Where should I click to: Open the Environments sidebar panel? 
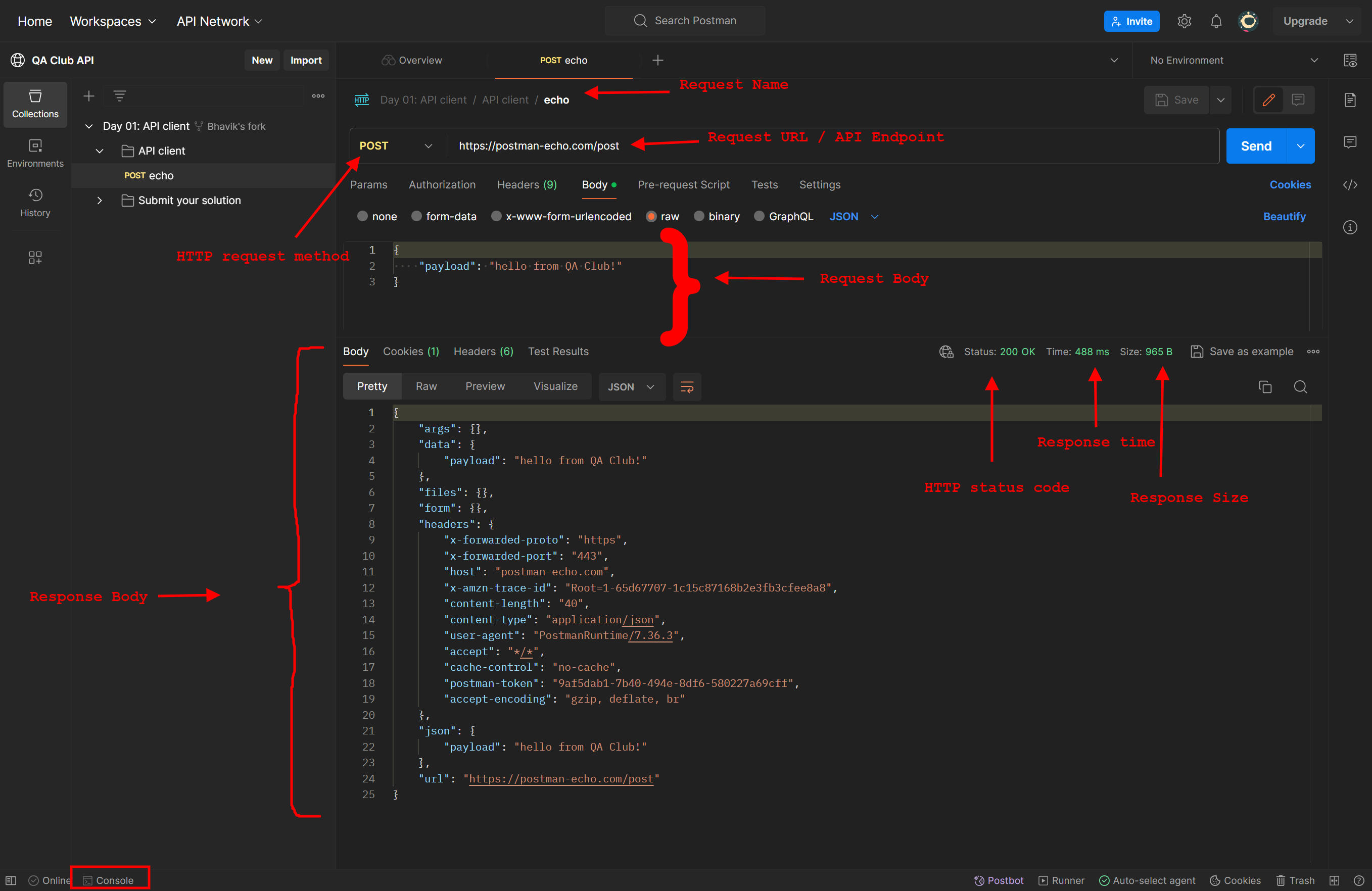click(35, 154)
